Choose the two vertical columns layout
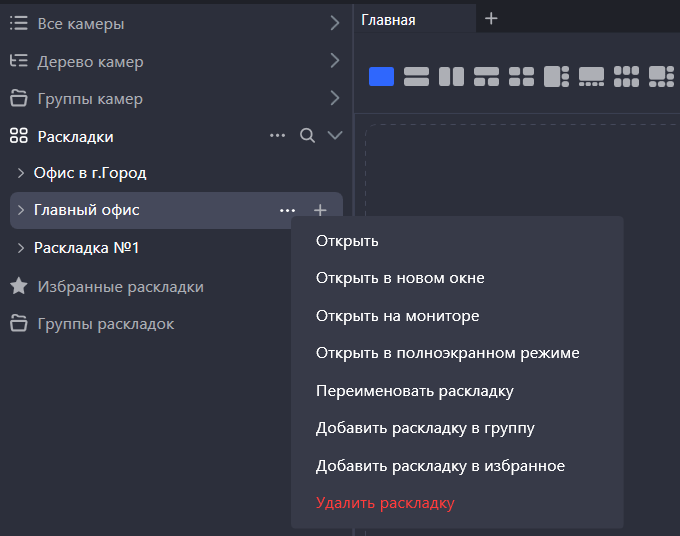This screenshot has height=536, width=680. [x=451, y=77]
